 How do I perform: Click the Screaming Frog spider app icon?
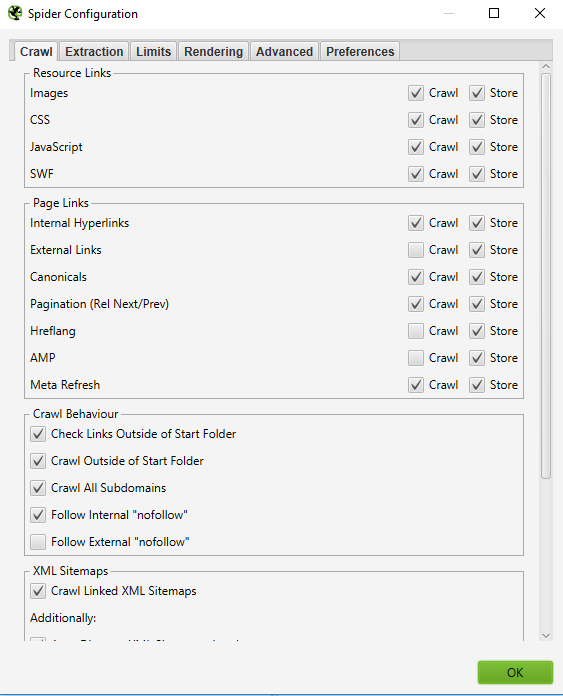15,13
